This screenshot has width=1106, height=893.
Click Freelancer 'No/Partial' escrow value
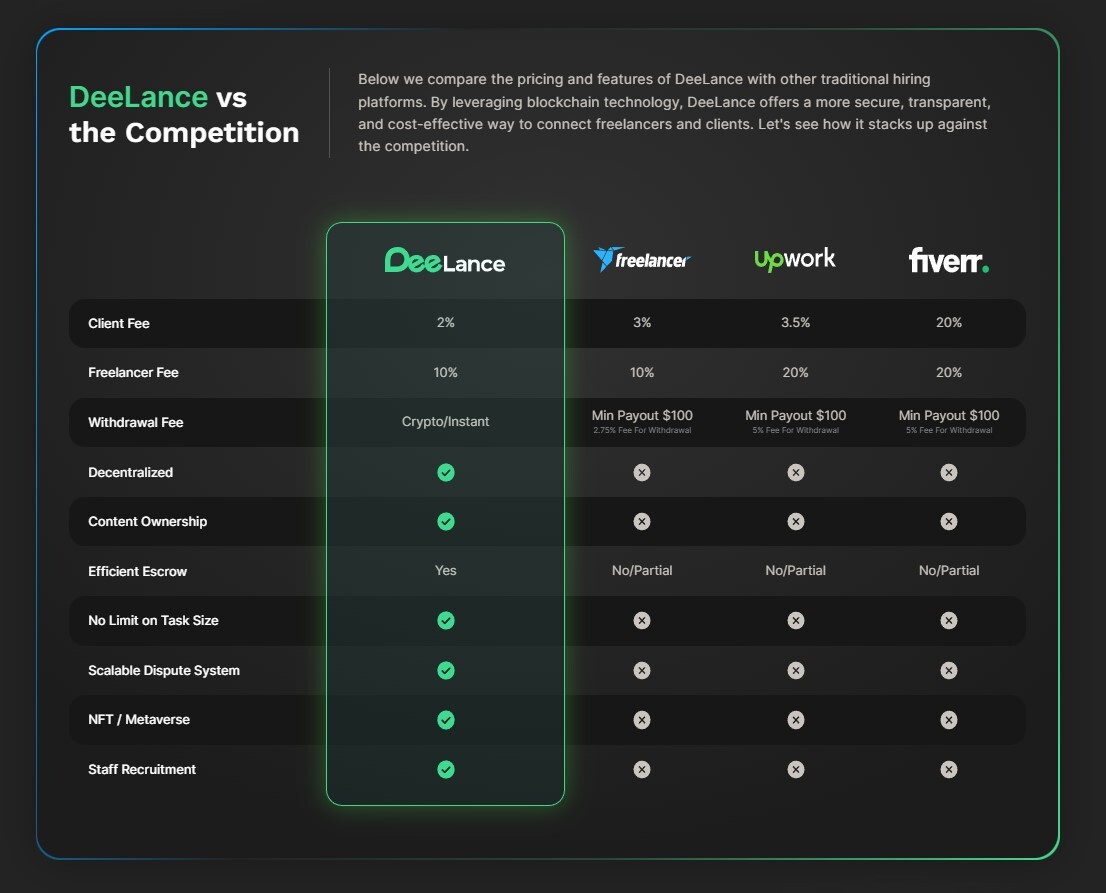(642, 571)
